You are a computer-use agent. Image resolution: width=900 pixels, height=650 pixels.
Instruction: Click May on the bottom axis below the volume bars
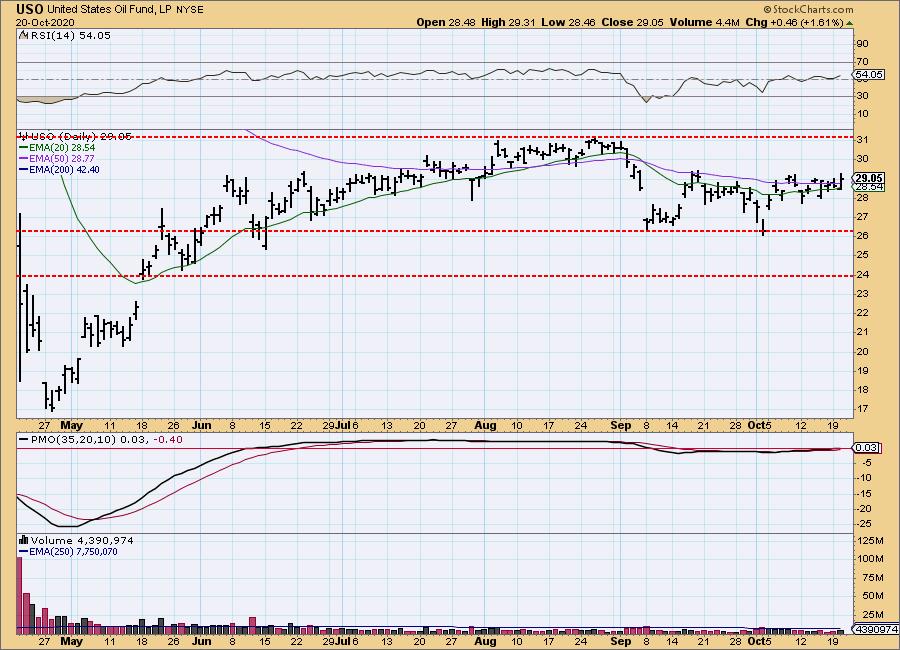(72, 641)
